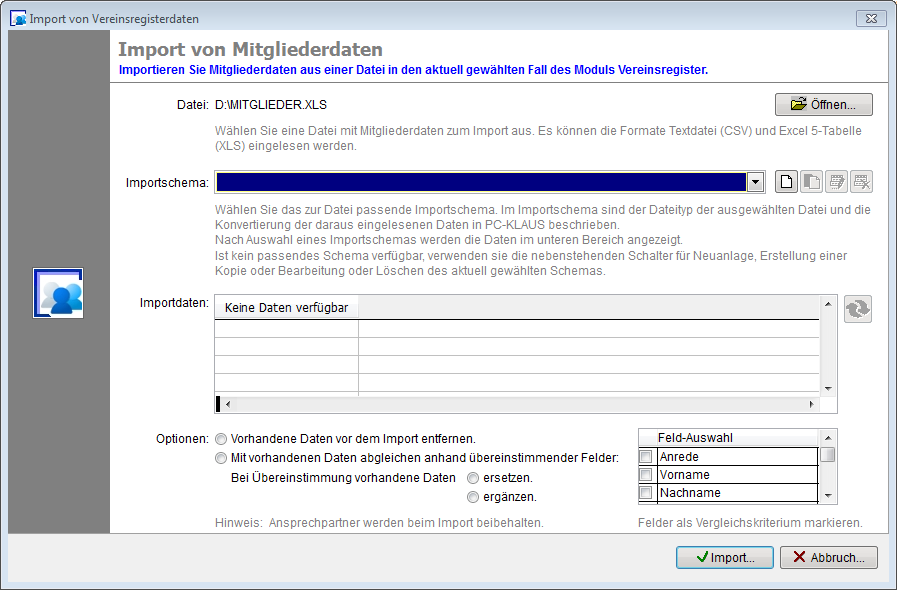Choose the 'ersetzen' radio button

coord(474,478)
